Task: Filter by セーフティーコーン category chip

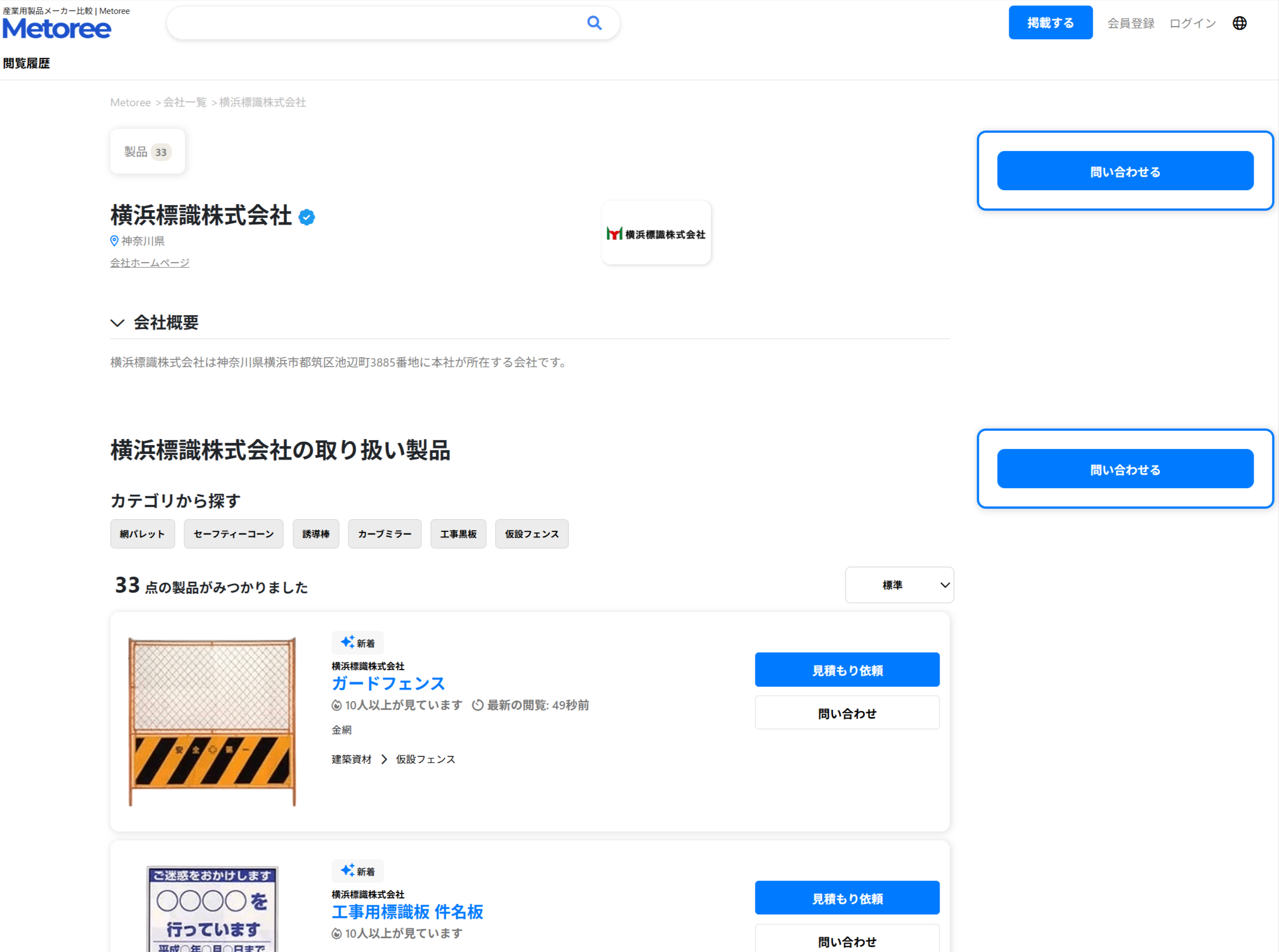Action: [233, 533]
